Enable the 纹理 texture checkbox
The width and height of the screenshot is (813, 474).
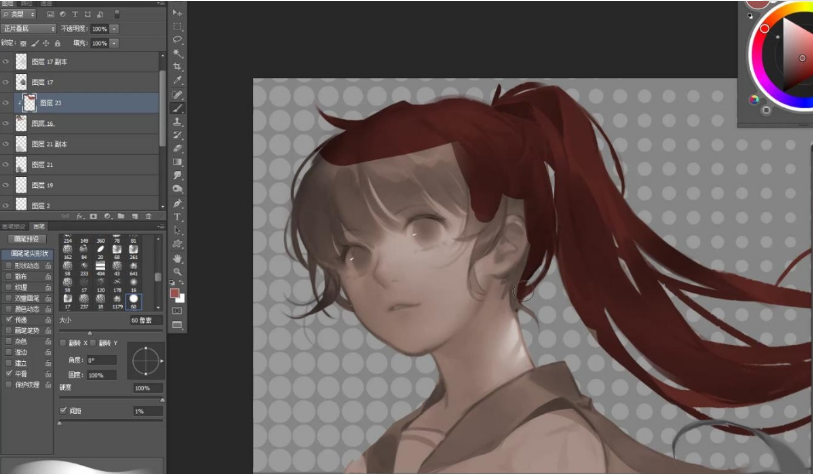point(8,287)
